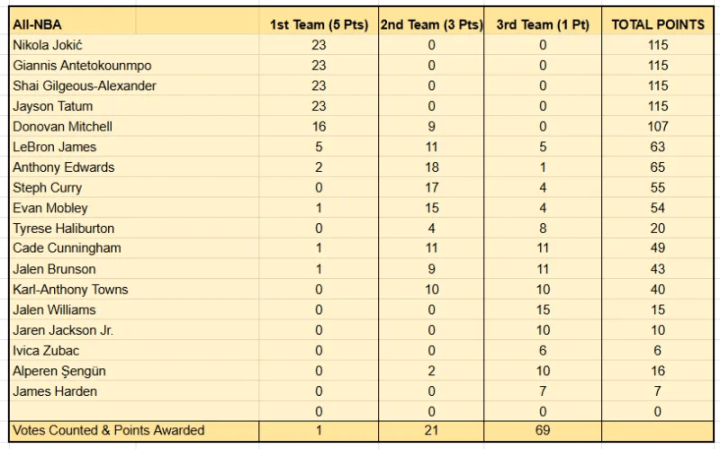Viewport: 720px width, 449px height.
Task: Select the Cade Cunningham name cell
Action: coord(134,248)
